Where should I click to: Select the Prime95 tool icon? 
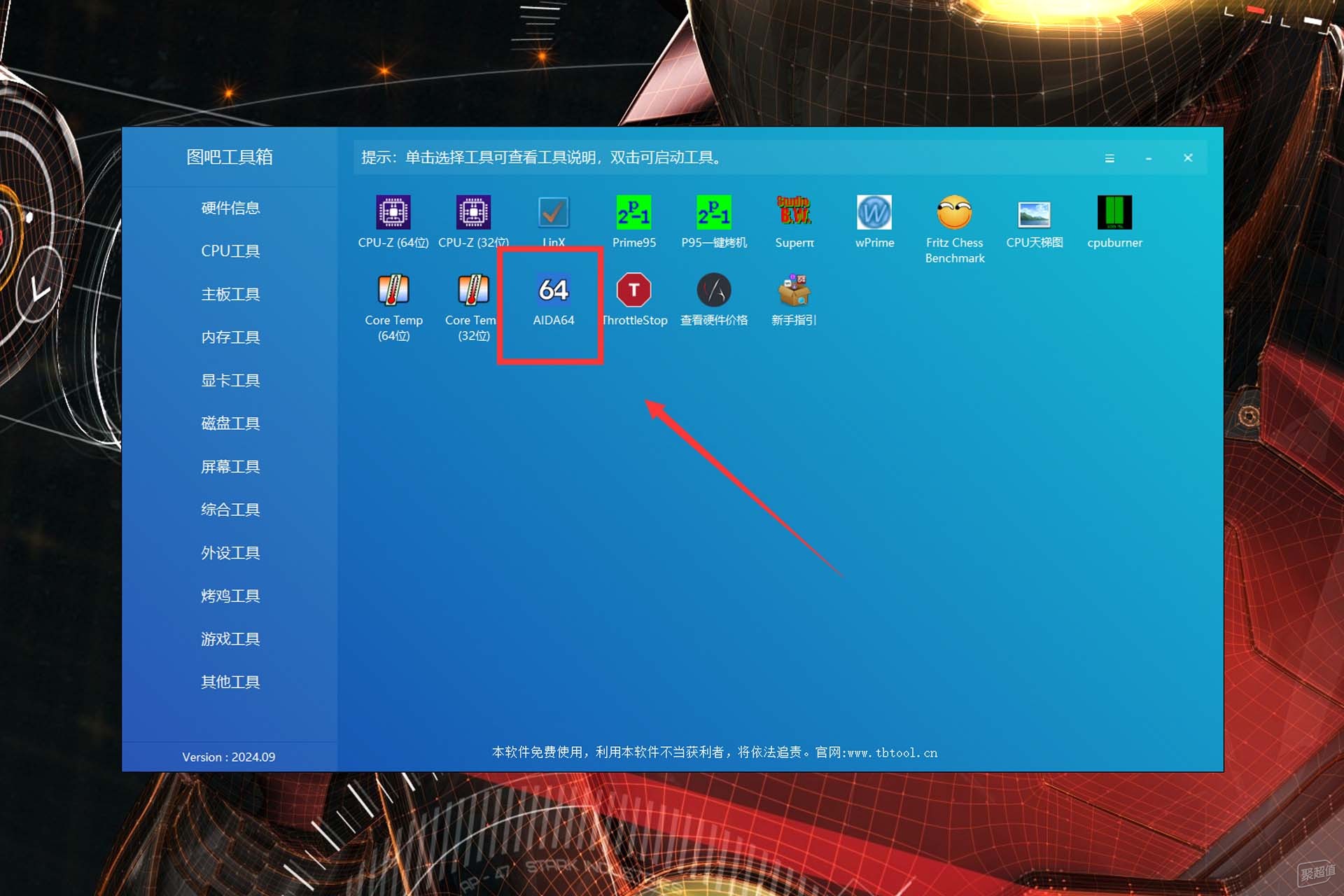(633, 212)
